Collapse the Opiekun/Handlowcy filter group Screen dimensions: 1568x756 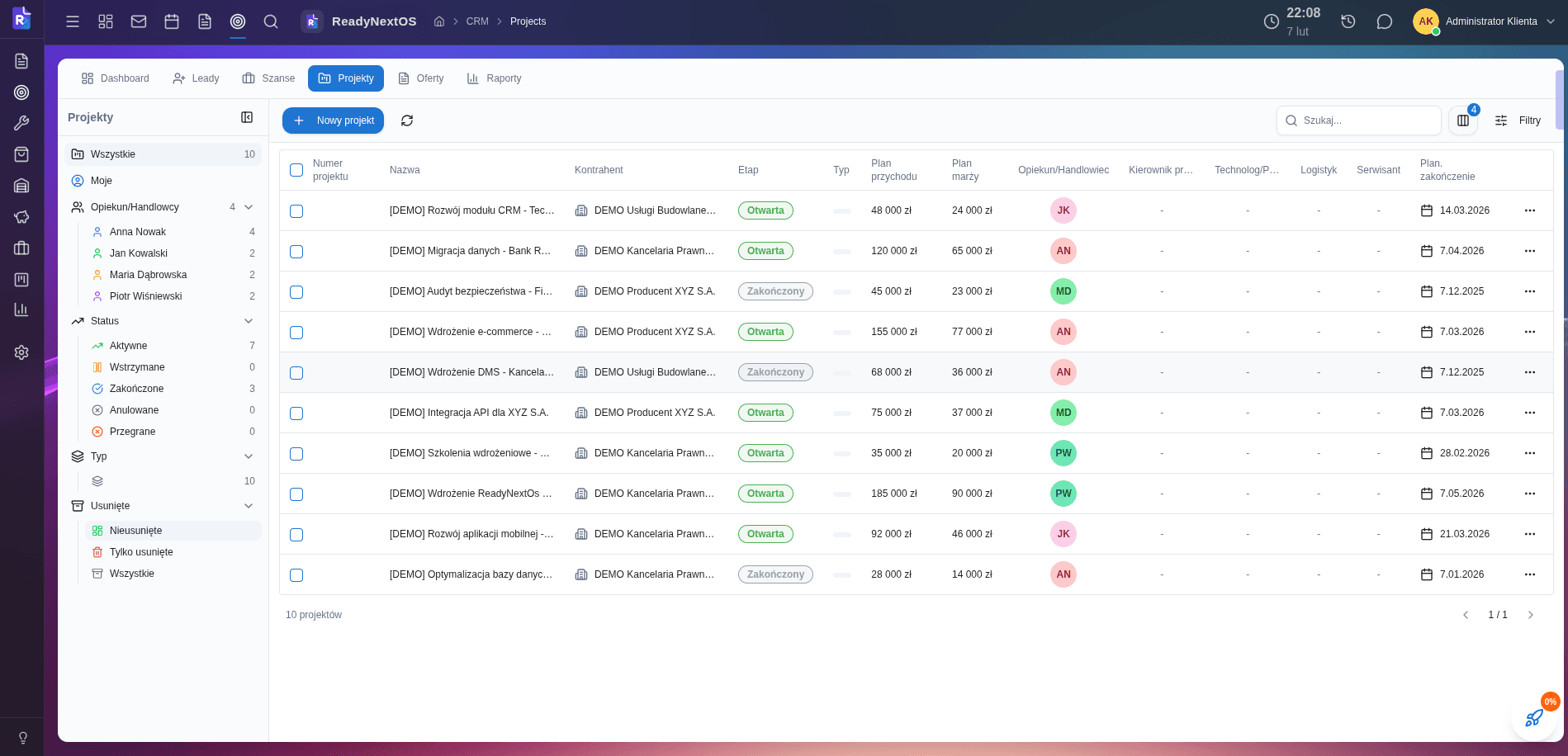click(x=249, y=207)
